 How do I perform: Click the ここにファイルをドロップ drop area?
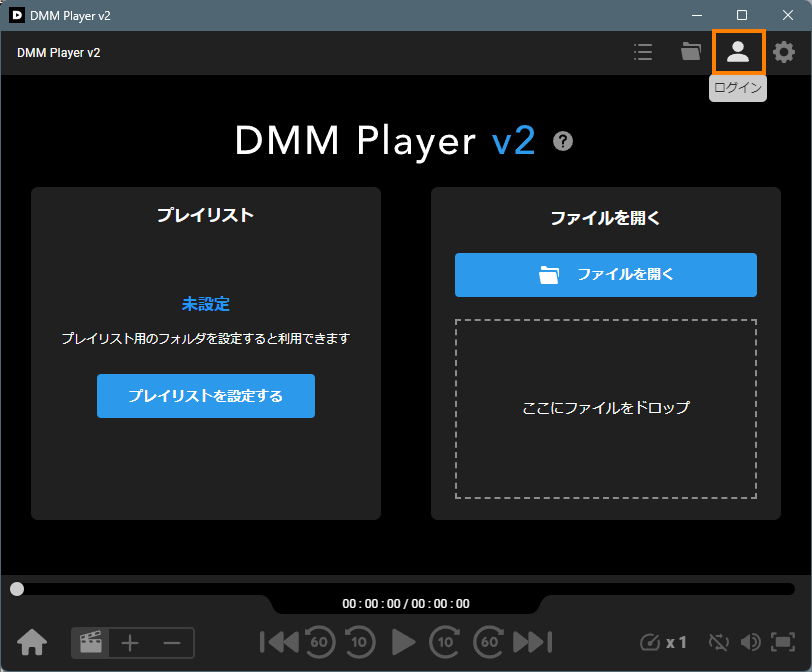point(605,409)
